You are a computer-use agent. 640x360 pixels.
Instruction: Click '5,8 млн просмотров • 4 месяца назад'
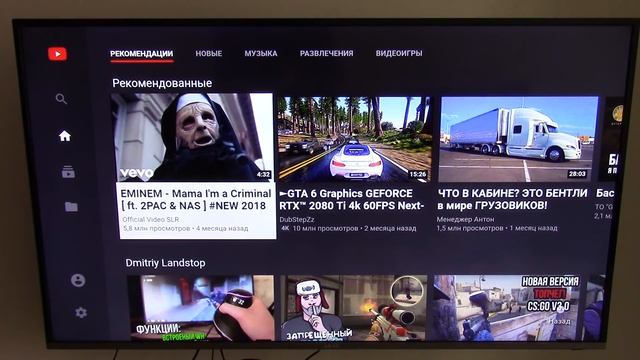point(185,229)
